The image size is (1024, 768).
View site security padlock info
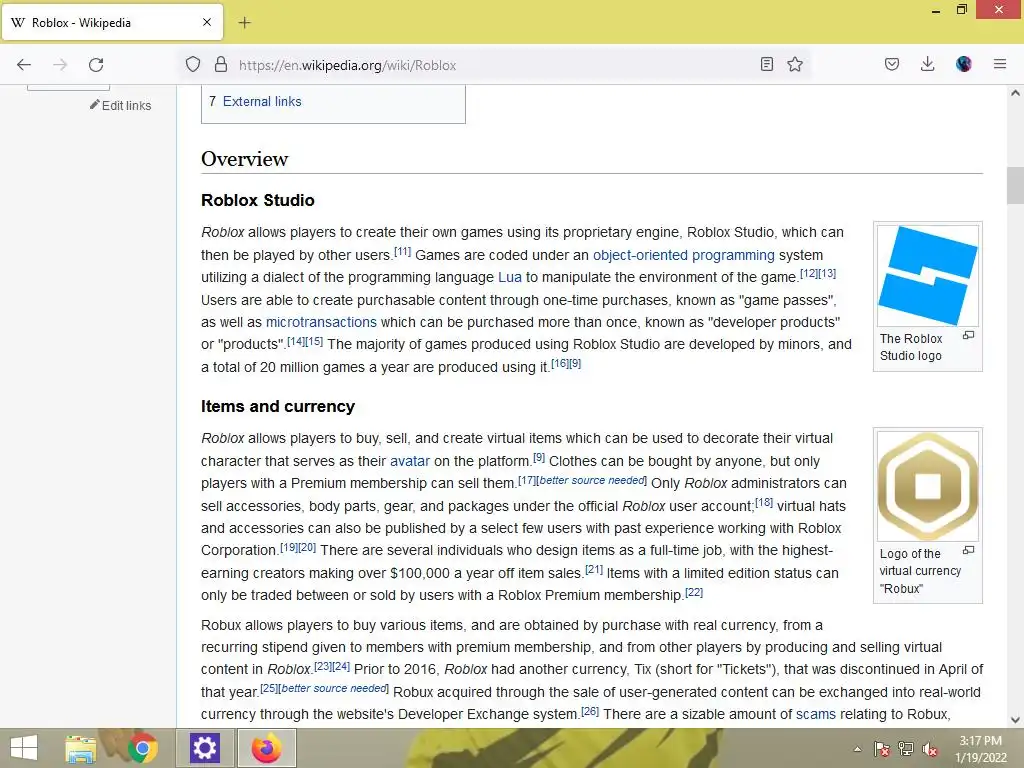tap(221, 65)
